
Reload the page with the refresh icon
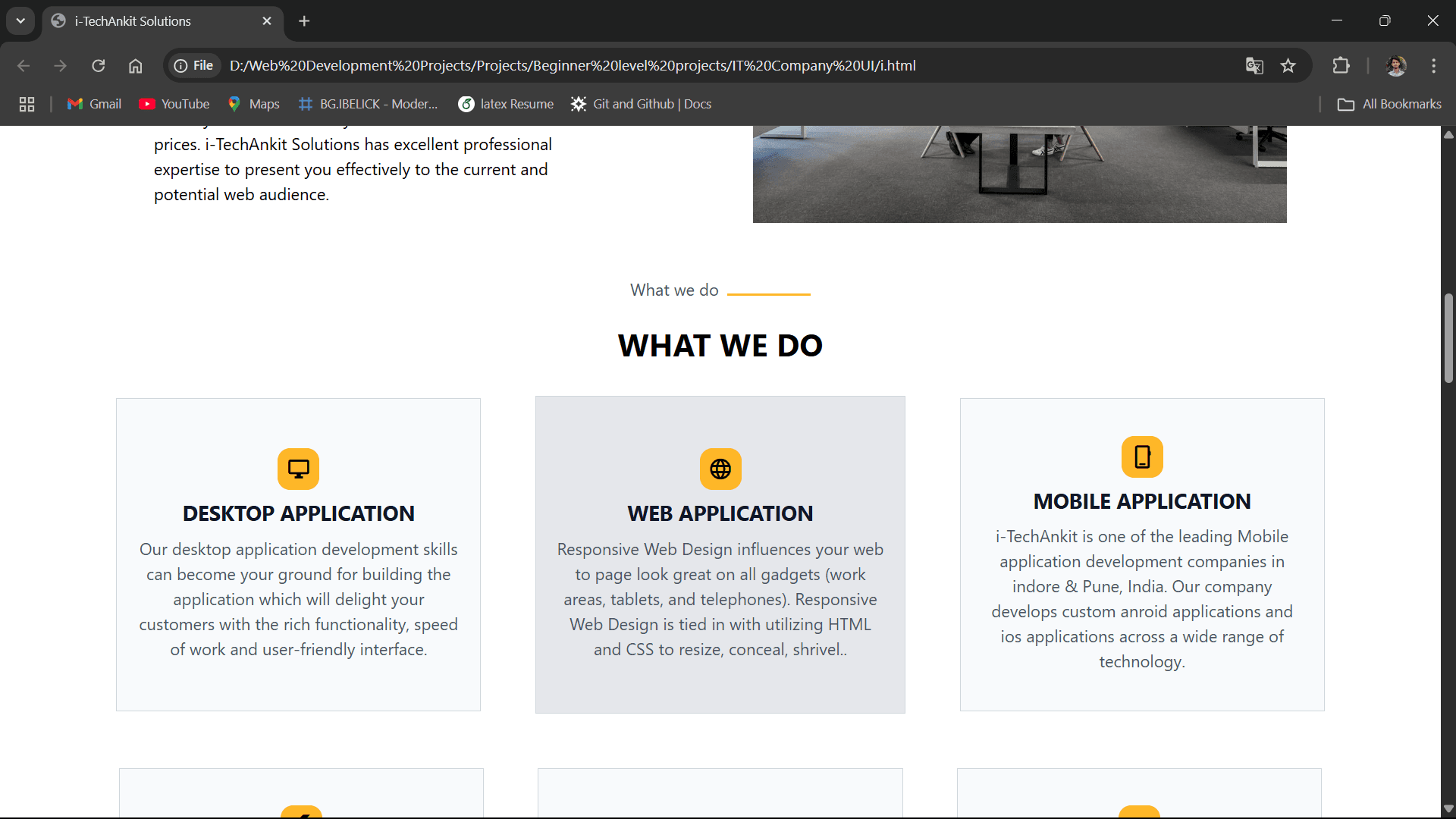point(99,66)
